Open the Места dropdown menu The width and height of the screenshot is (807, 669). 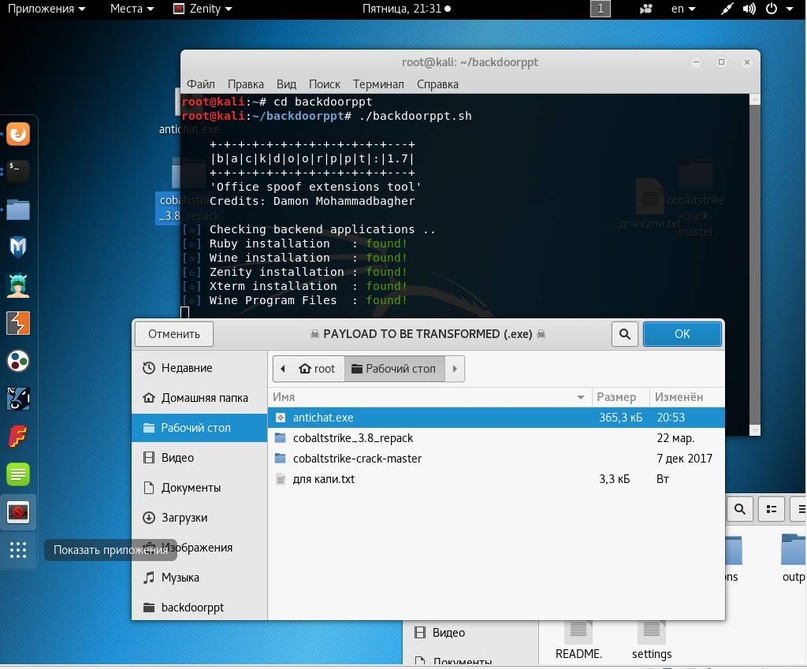coord(131,9)
